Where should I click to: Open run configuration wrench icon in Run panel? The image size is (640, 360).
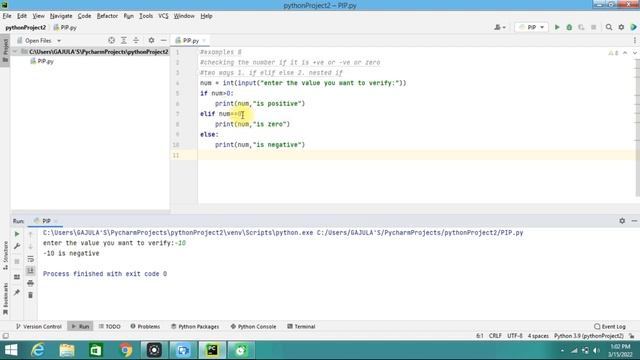pos(17,246)
